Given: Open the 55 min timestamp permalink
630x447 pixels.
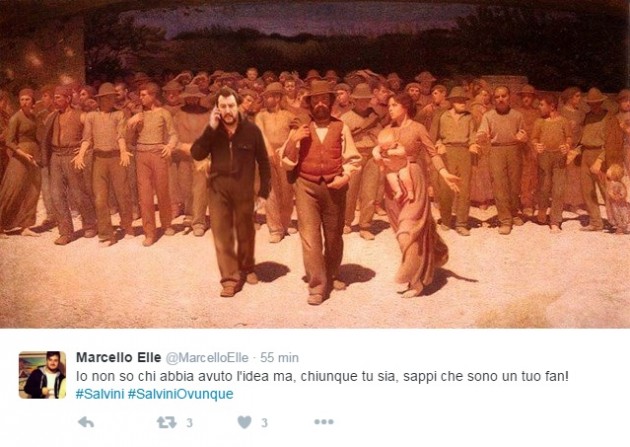Looking at the screenshot, I should [x=279, y=357].
